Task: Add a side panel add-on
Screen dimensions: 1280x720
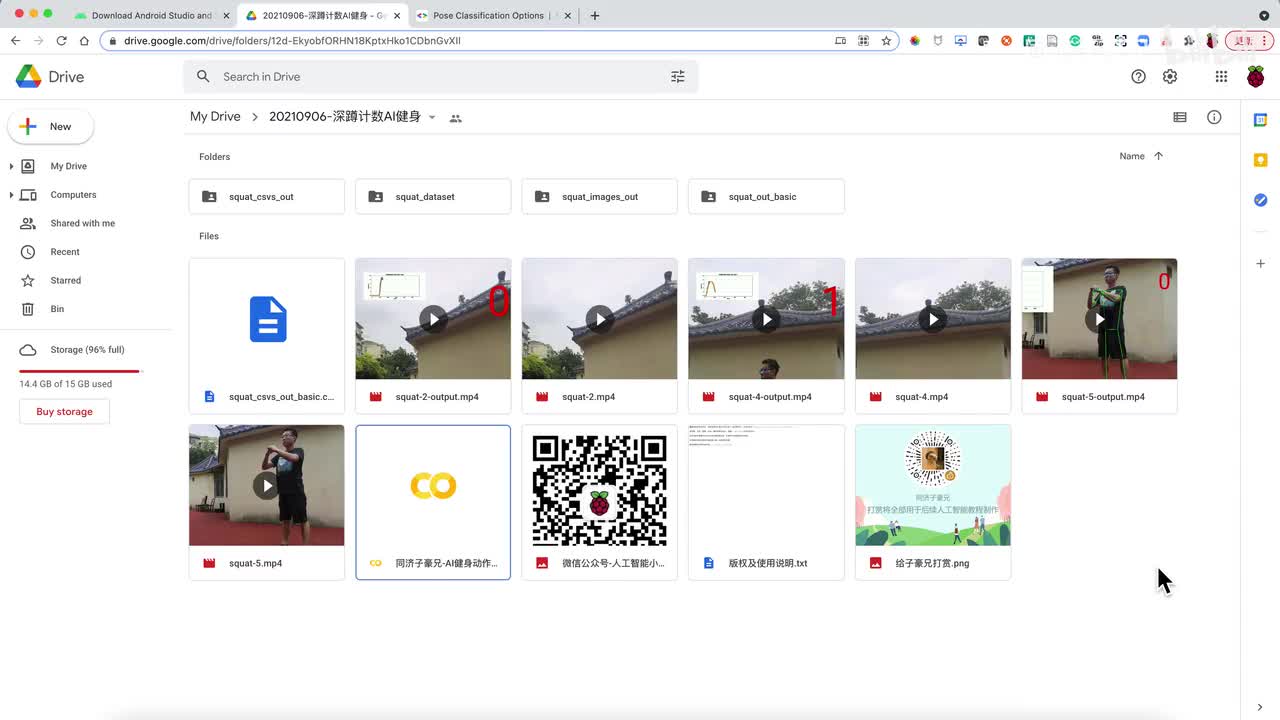Action: coord(1260,263)
